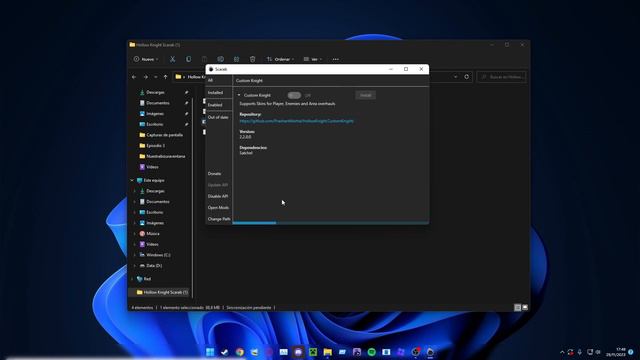Open the address bar history dropdown arrow

tap(456, 77)
